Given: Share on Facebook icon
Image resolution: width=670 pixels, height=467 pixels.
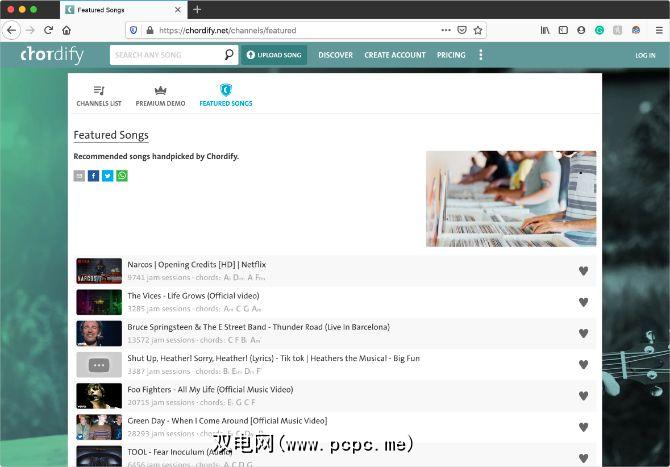Looking at the screenshot, I should click(x=93, y=176).
